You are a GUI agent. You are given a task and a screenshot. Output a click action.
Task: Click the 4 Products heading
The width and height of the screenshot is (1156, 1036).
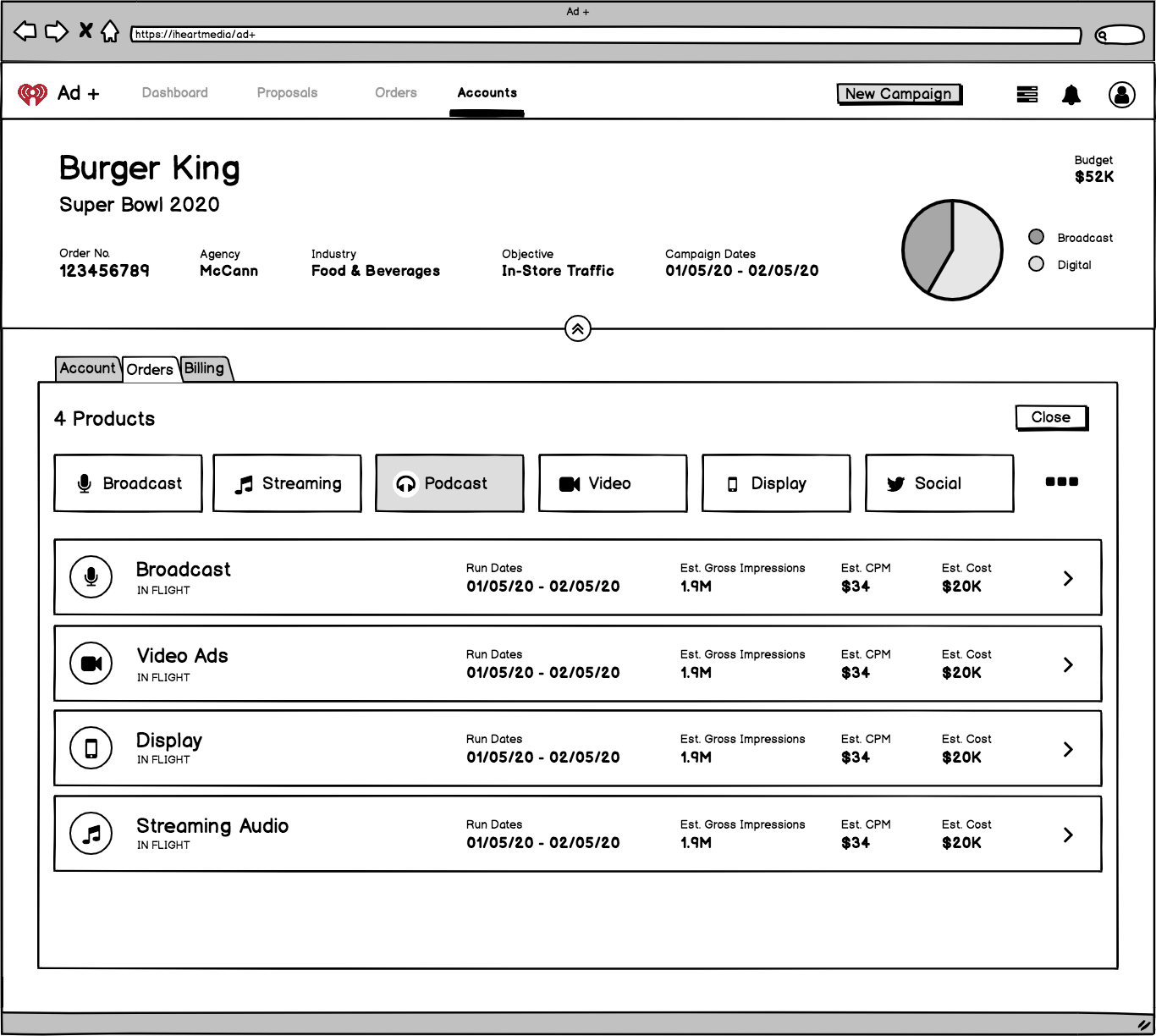click(x=105, y=419)
